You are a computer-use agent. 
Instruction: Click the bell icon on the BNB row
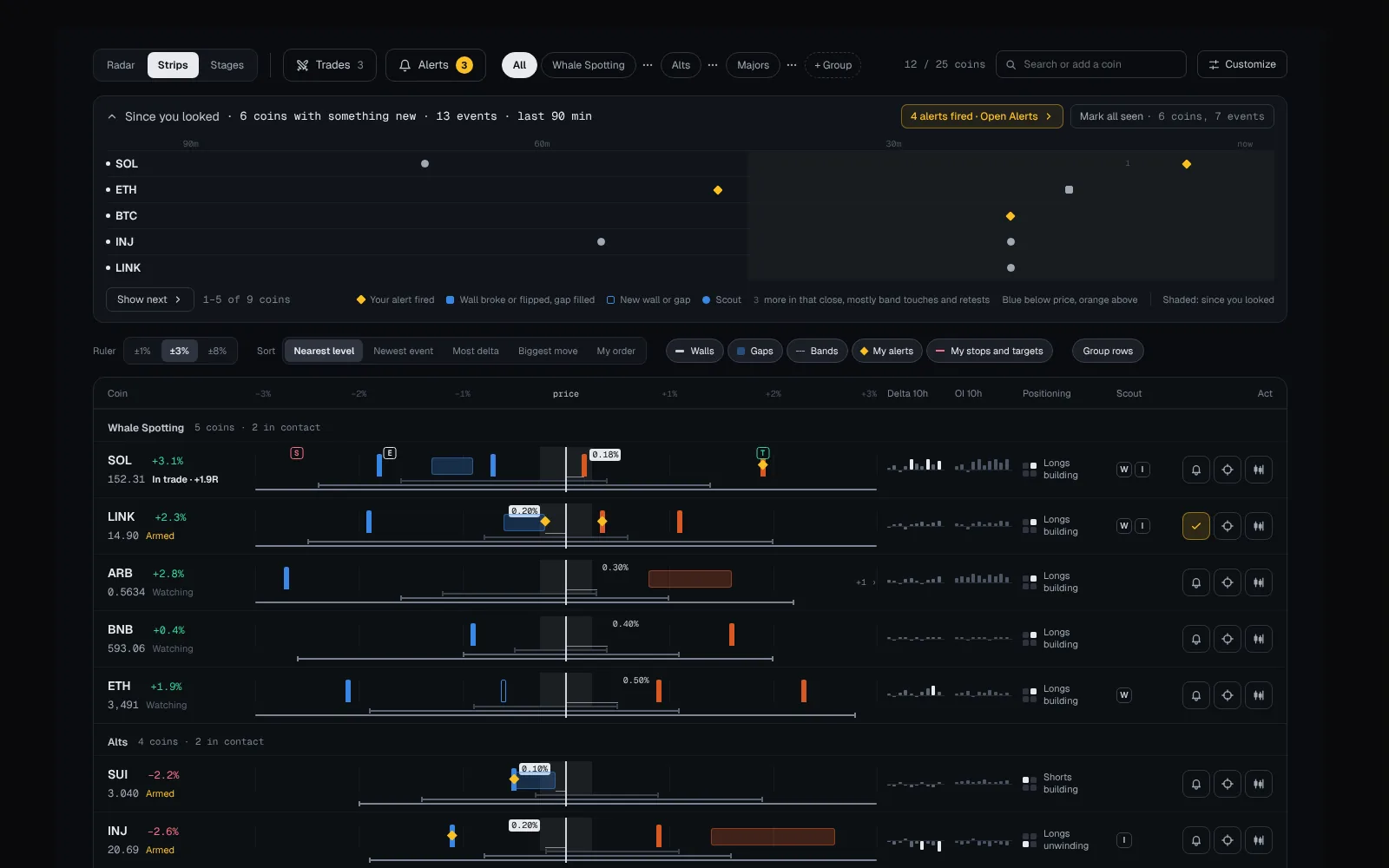(x=1196, y=639)
